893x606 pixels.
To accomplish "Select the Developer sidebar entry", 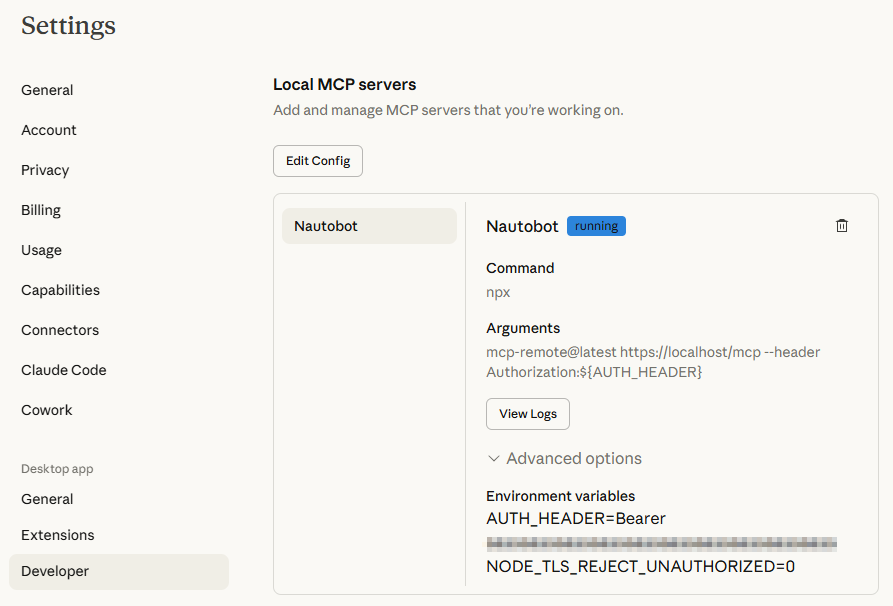I will [54, 571].
